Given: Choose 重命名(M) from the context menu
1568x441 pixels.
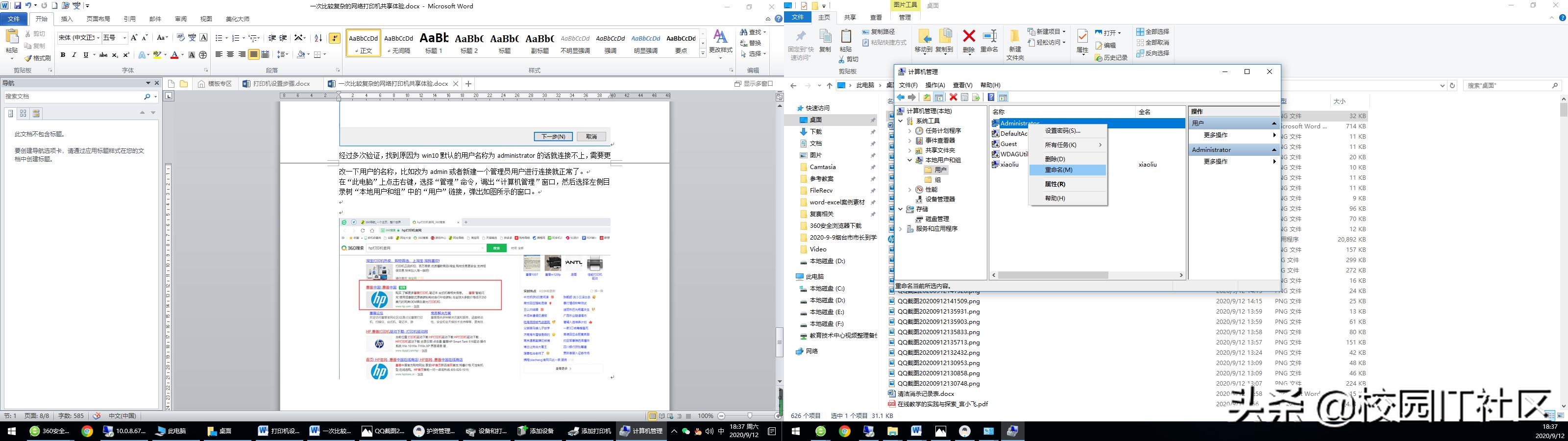Looking at the screenshot, I should click(1059, 170).
